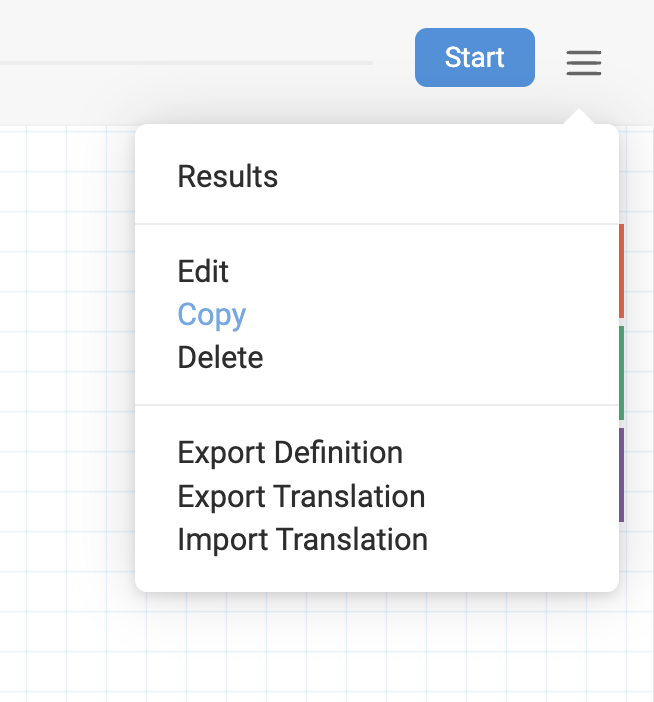This screenshot has height=702, width=654.
Task: Click the grid canvas left of the popup
Action: (67, 358)
